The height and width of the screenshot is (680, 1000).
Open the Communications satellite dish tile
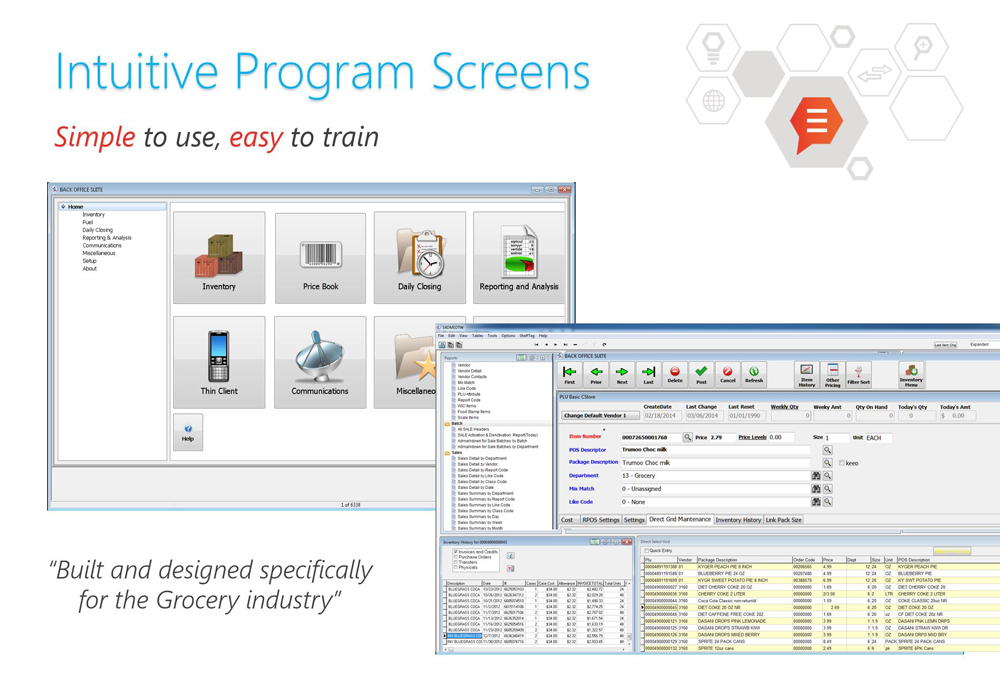click(320, 362)
